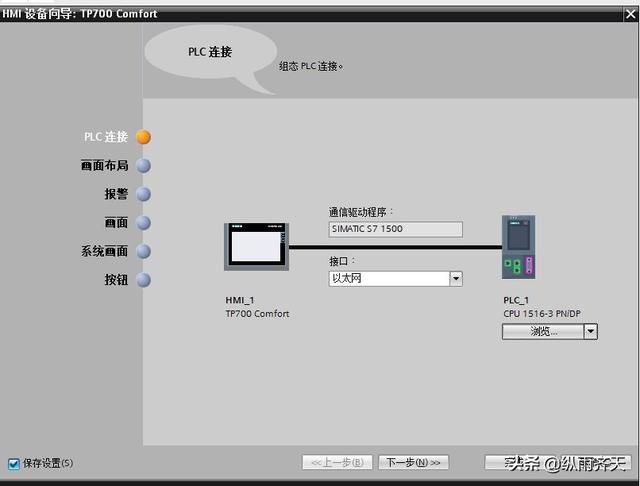This screenshot has height=486, width=640.
Task: Click the connection line between HMI and PLC
Action: (x=395, y=247)
